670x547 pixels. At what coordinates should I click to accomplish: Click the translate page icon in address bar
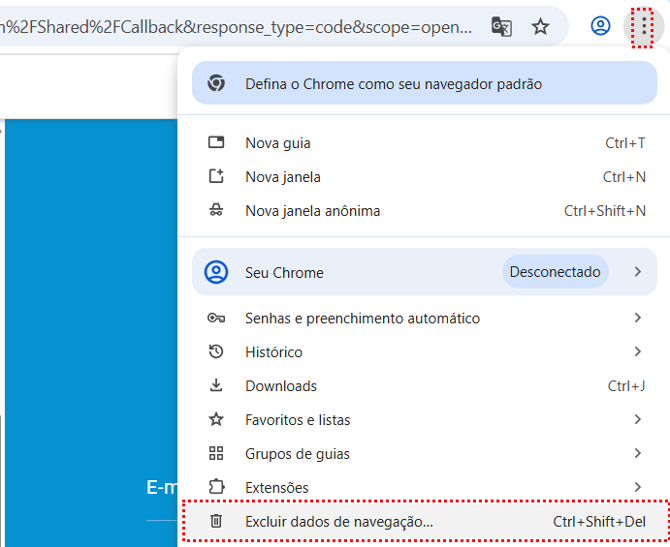pyautogui.click(x=502, y=27)
